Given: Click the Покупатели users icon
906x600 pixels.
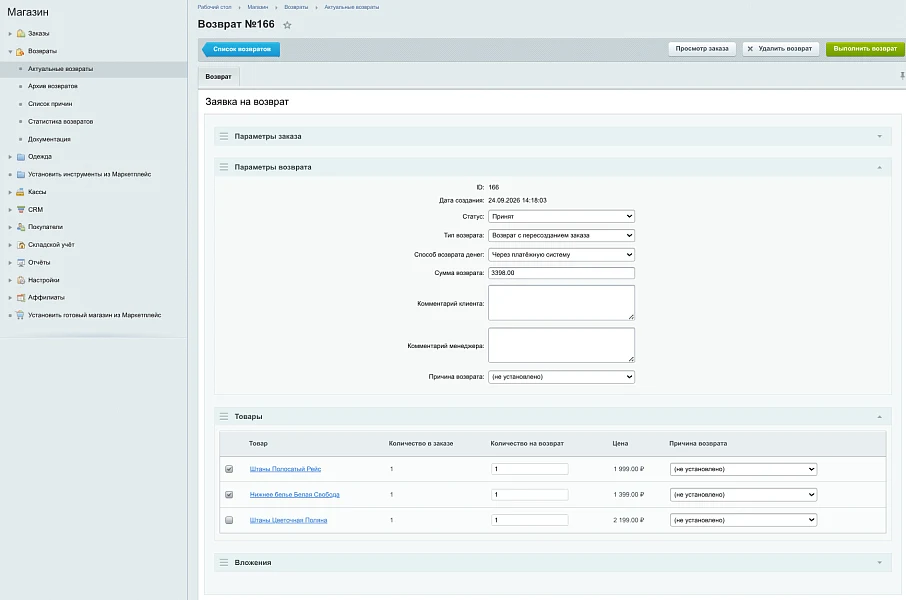Looking at the screenshot, I should pos(21,227).
